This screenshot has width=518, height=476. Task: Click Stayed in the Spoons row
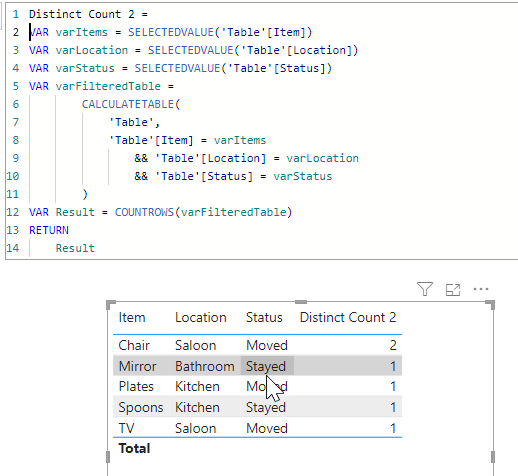coord(266,408)
